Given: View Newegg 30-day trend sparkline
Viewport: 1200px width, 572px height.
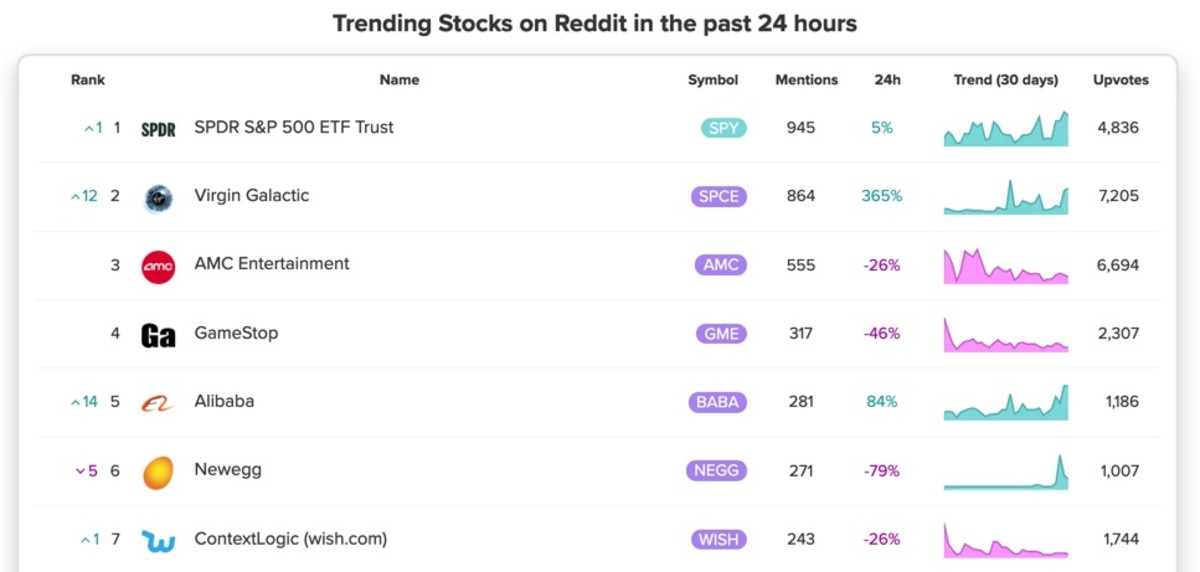Looking at the screenshot, I should (x=1006, y=471).
